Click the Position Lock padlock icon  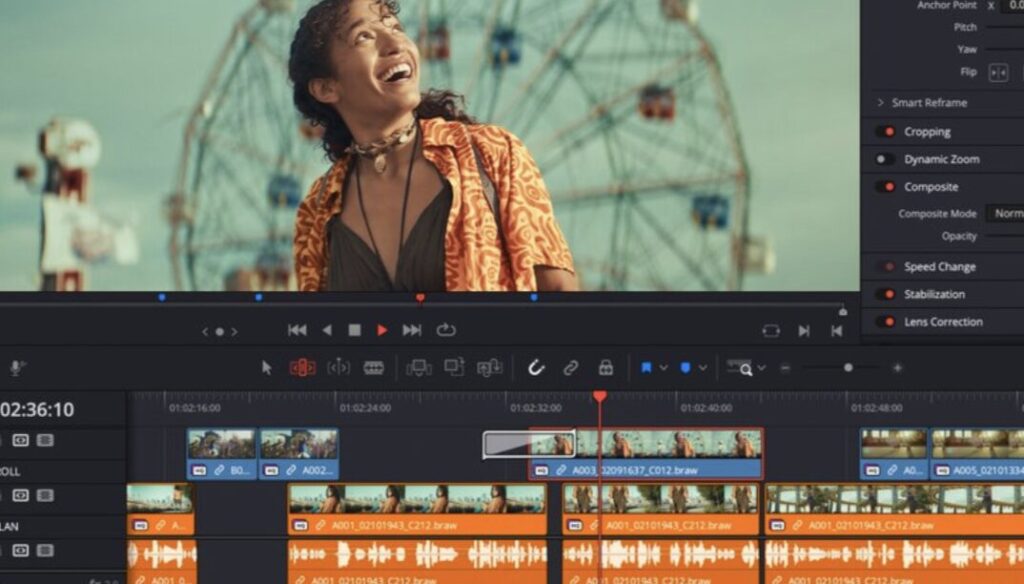point(605,368)
